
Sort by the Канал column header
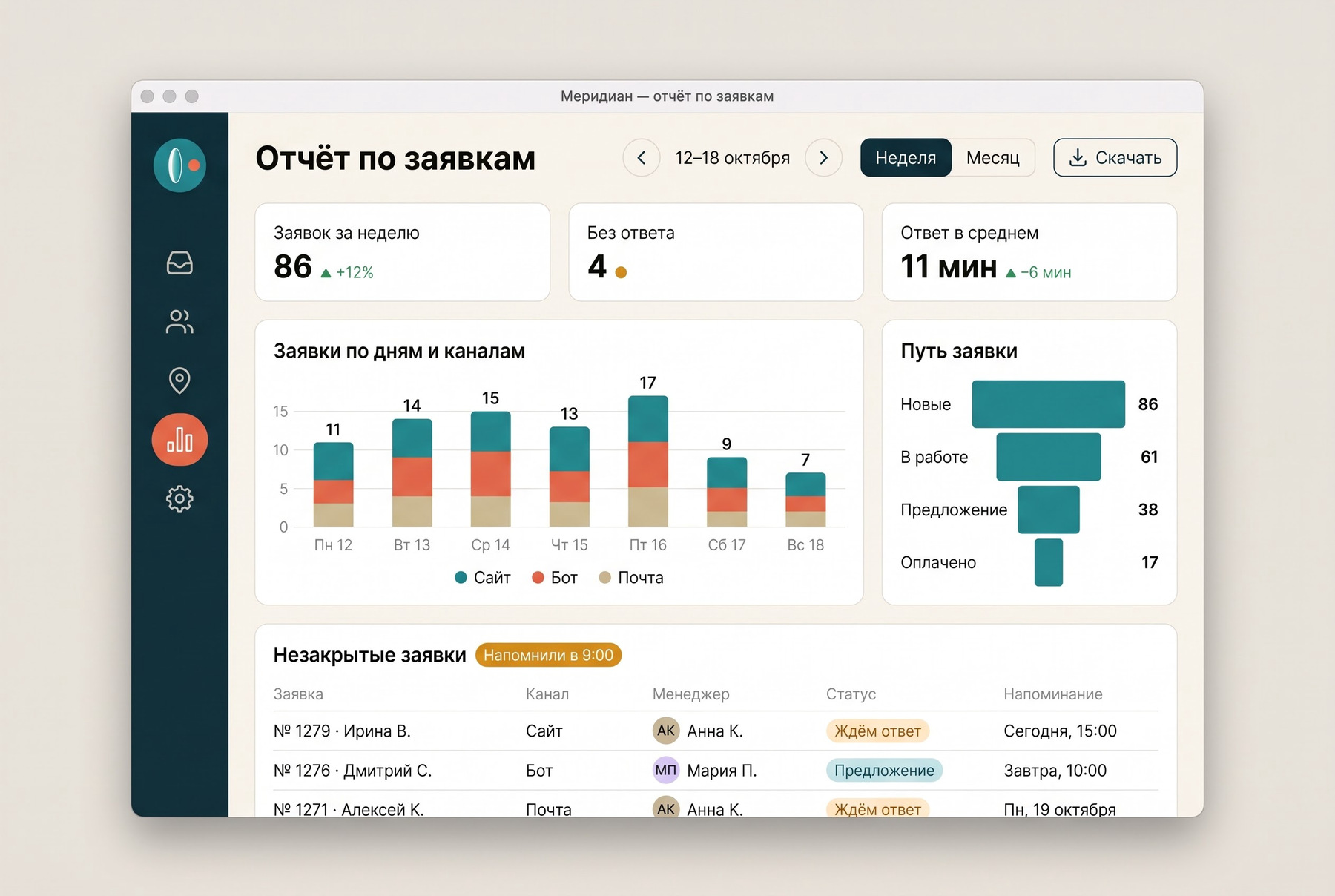pyautogui.click(x=547, y=694)
